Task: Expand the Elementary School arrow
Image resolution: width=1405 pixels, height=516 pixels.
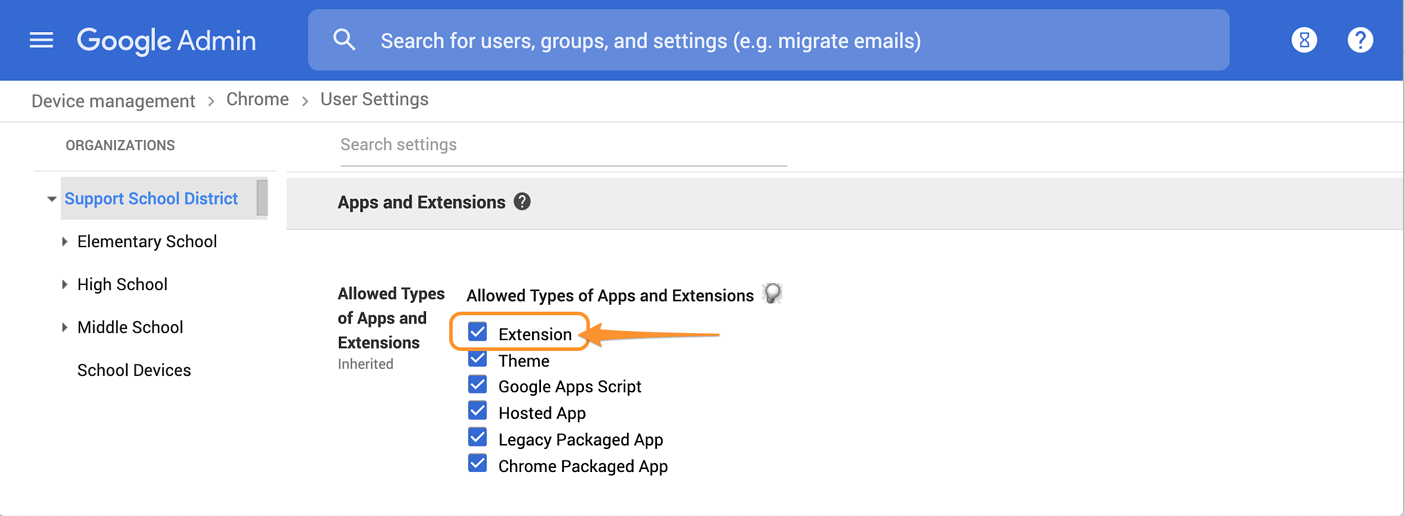Action: click(x=65, y=242)
